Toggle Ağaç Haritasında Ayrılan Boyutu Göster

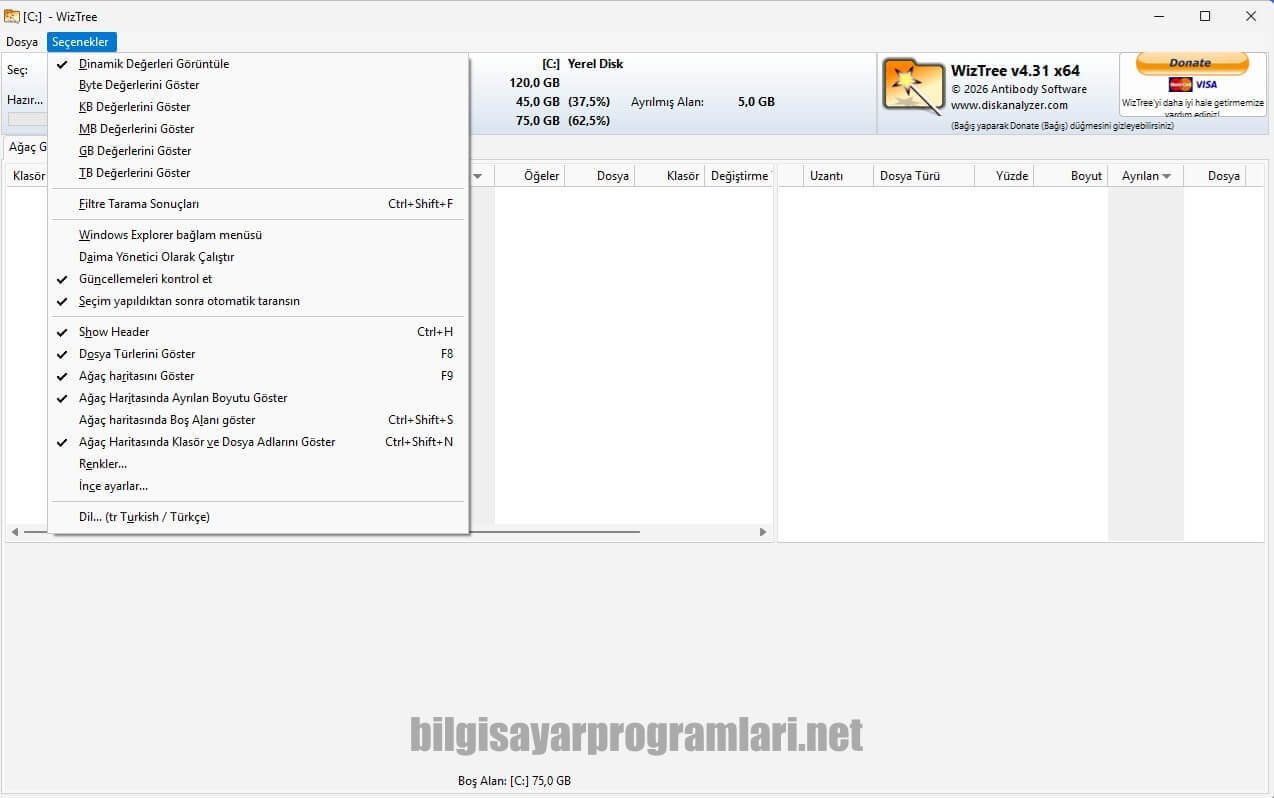[258, 398]
